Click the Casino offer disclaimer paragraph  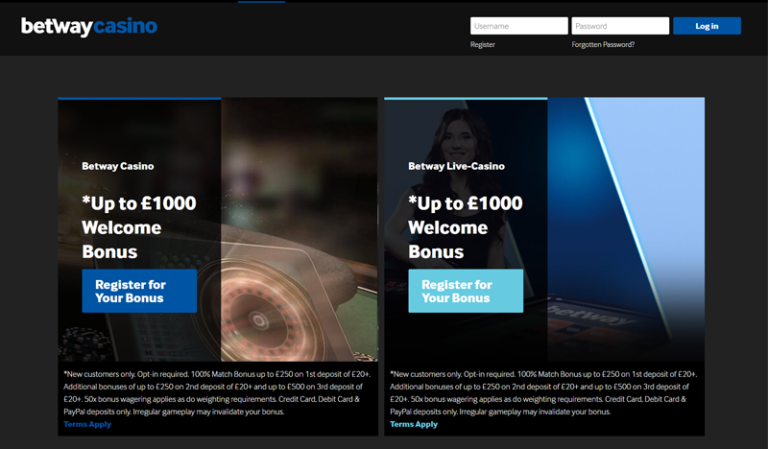[x=217, y=393]
